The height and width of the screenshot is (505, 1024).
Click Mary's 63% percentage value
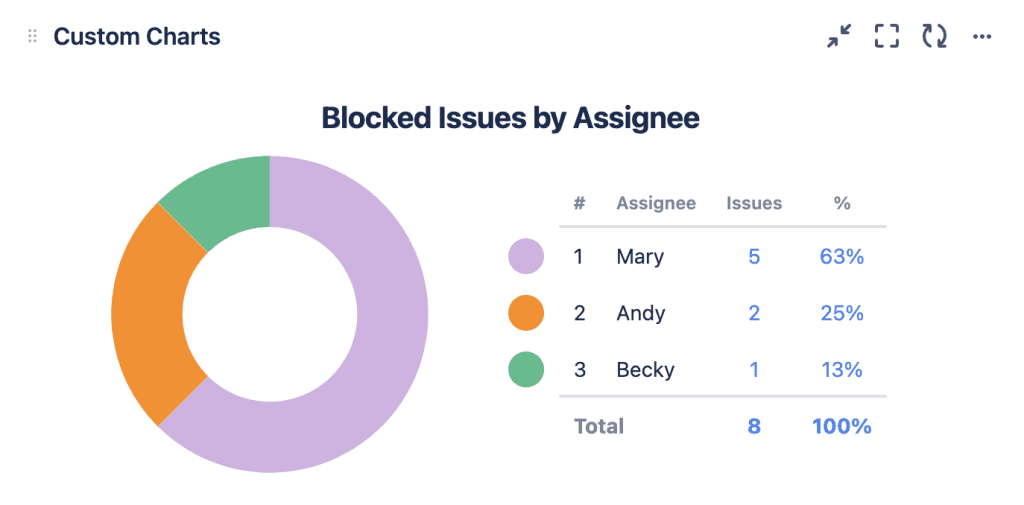point(841,257)
